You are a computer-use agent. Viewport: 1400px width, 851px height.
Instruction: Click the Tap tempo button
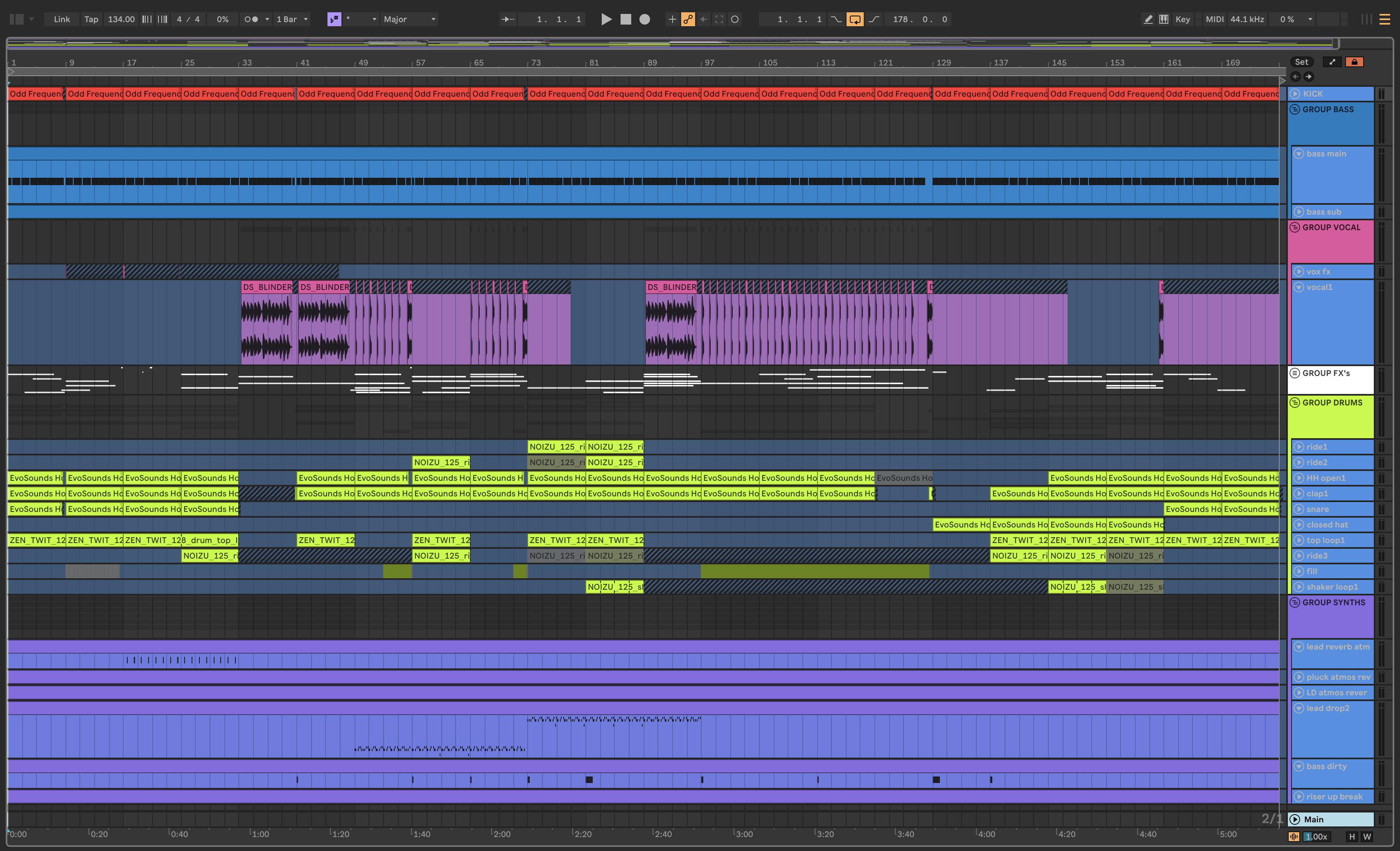(x=91, y=19)
